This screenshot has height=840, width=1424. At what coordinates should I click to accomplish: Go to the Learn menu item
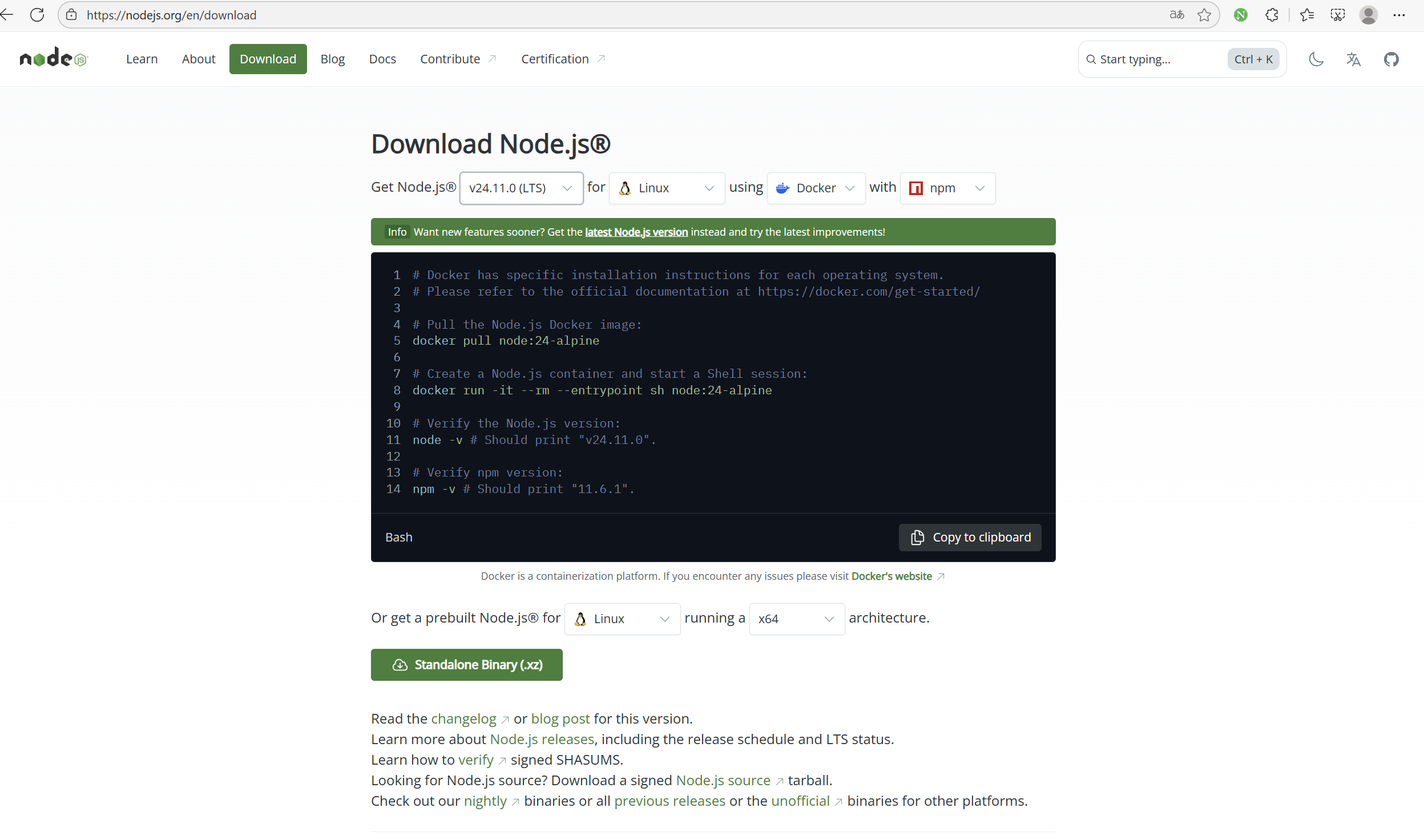(x=142, y=59)
